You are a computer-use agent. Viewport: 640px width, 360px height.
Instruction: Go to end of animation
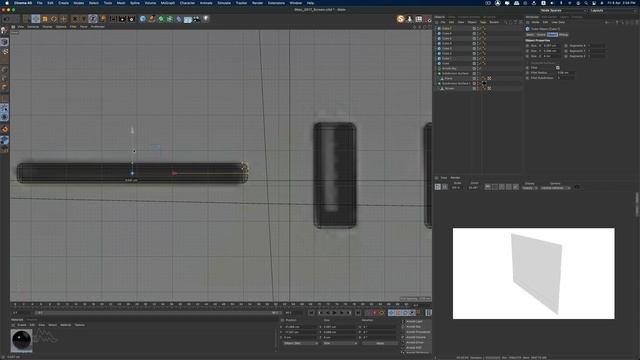point(358,313)
